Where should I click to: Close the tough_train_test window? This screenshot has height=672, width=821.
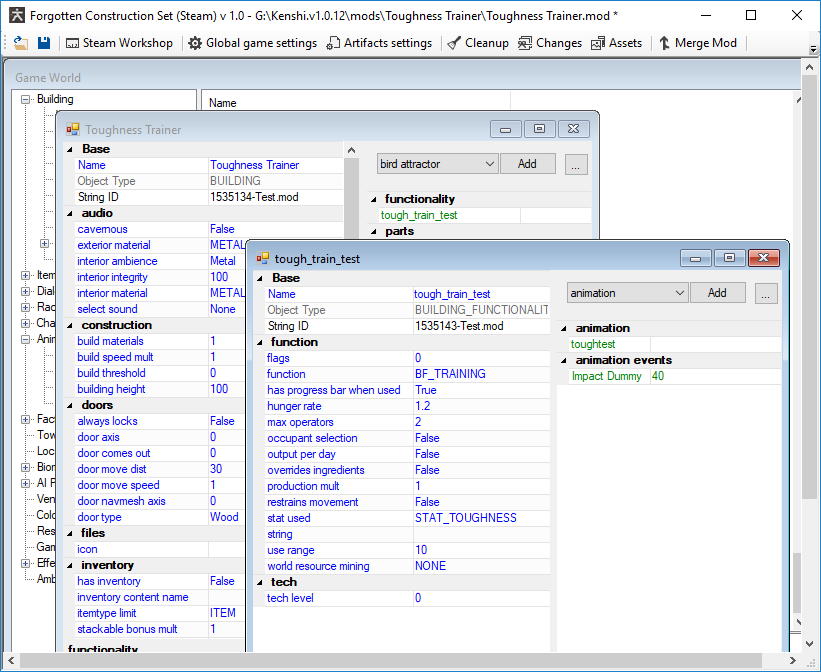(x=764, y=258)
